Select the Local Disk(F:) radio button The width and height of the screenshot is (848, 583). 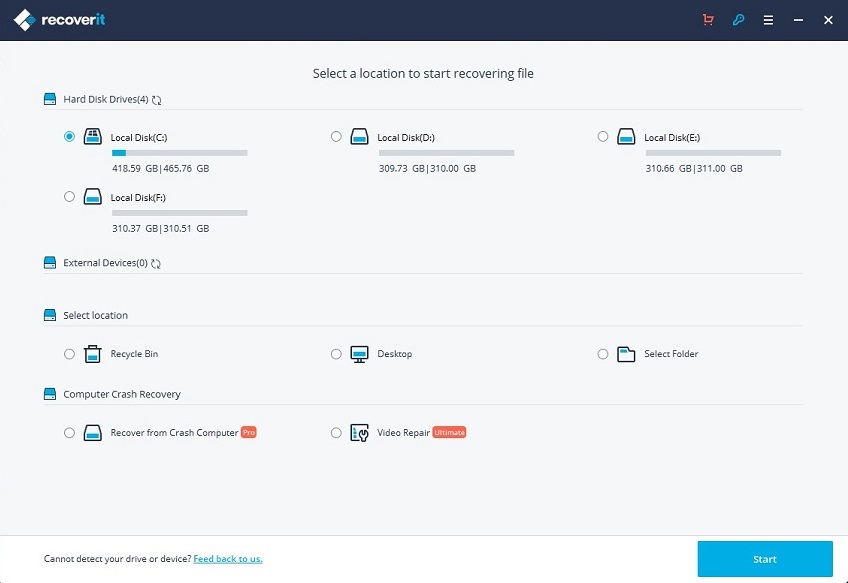click(x=69, y=196)
